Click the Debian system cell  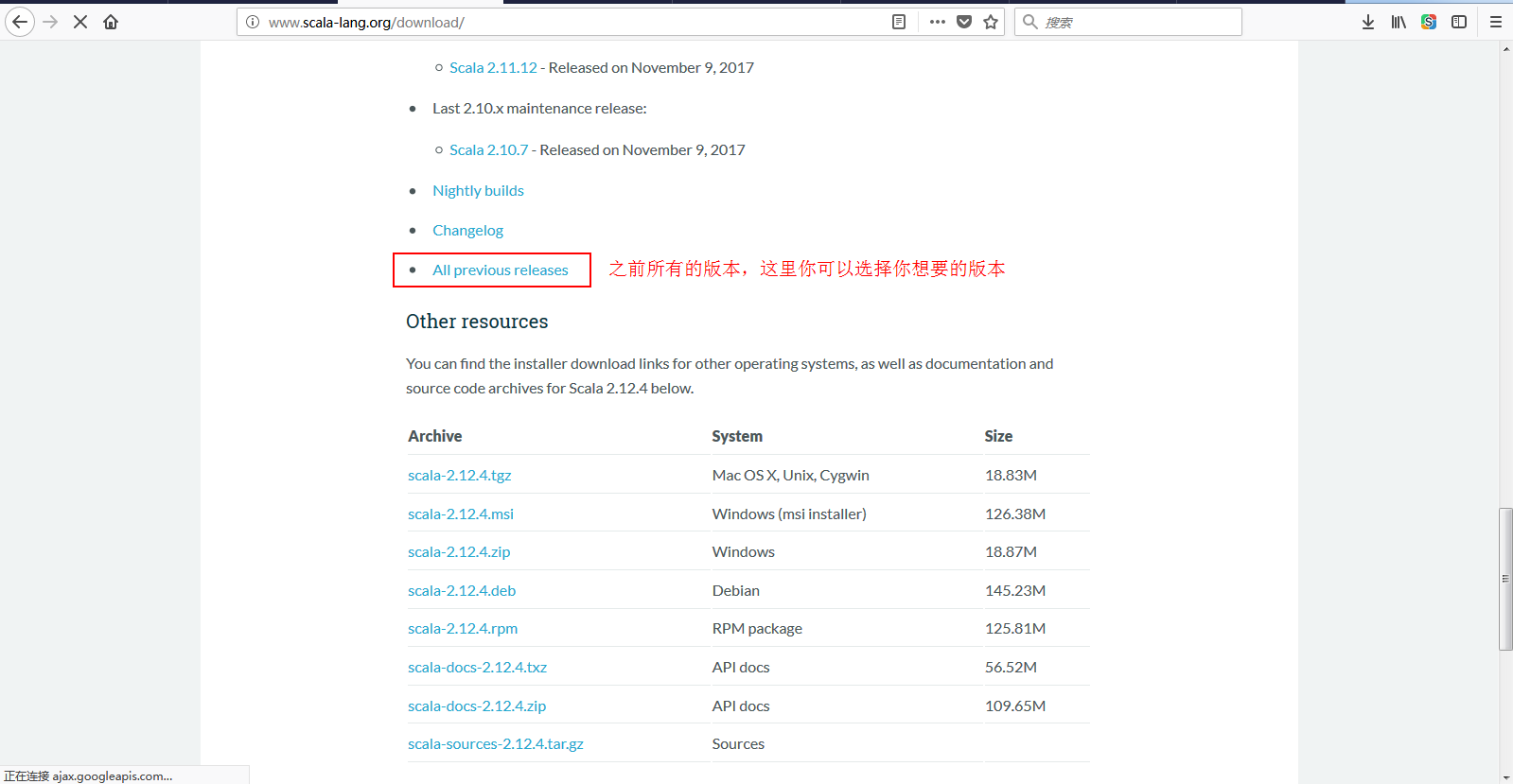pos(736,591)
